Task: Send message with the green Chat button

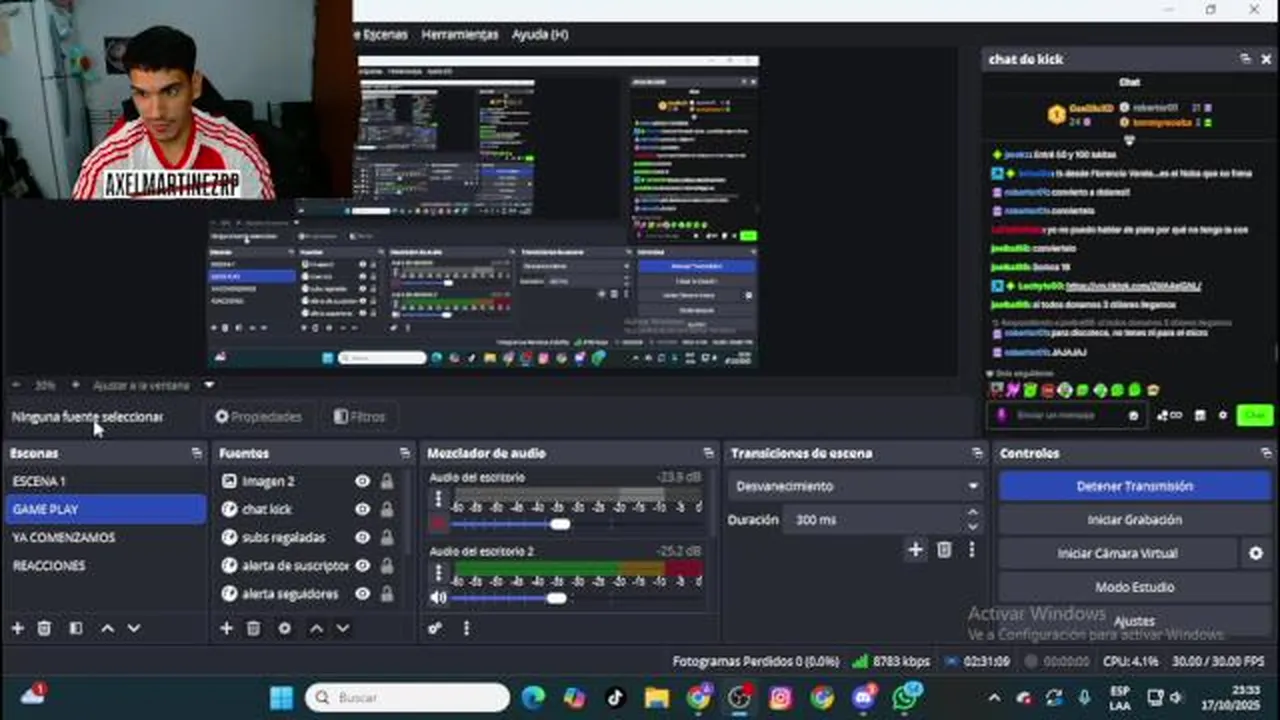Action: (1255, 415)
